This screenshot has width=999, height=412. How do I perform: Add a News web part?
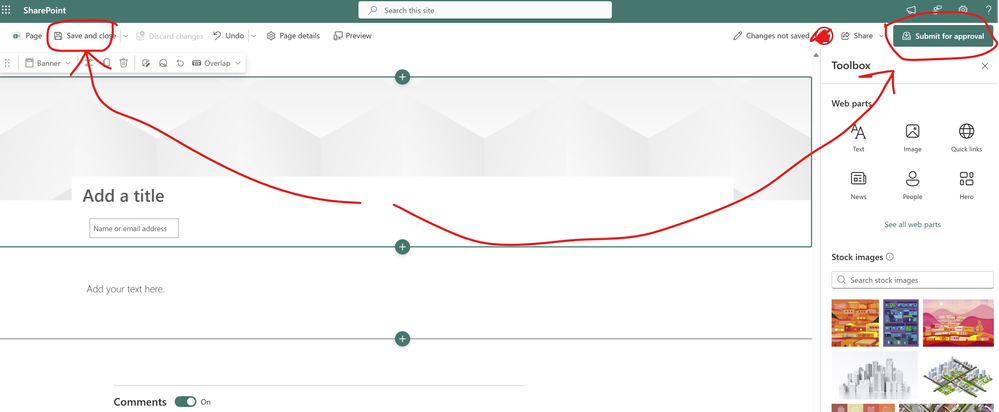tap(858, 186)
